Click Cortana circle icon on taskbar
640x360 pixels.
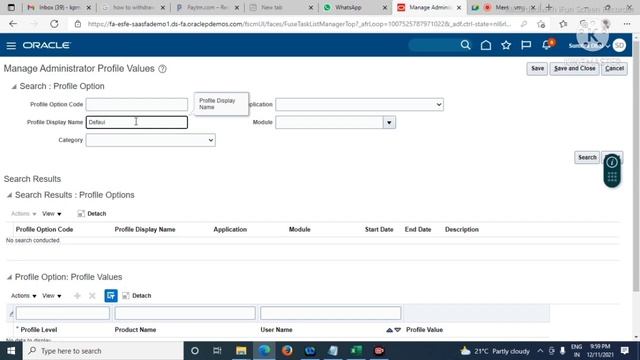click(195, 351)
